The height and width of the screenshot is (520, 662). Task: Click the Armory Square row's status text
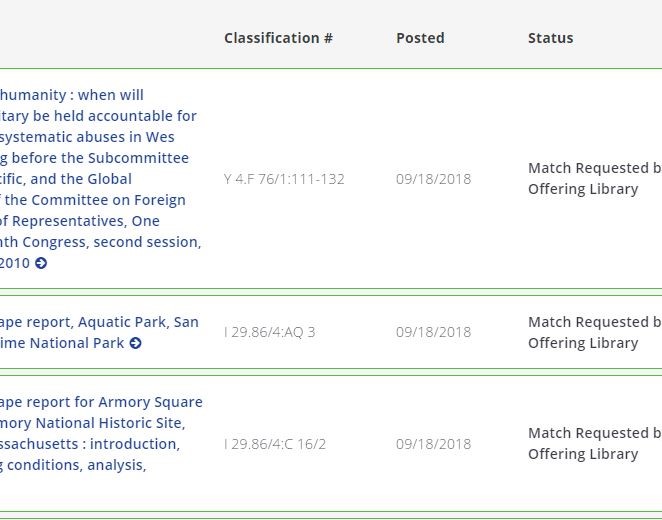595,444
